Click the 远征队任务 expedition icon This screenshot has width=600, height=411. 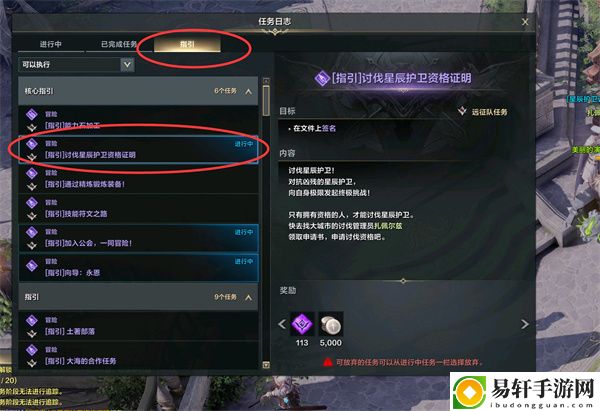[x=462, y=111]
